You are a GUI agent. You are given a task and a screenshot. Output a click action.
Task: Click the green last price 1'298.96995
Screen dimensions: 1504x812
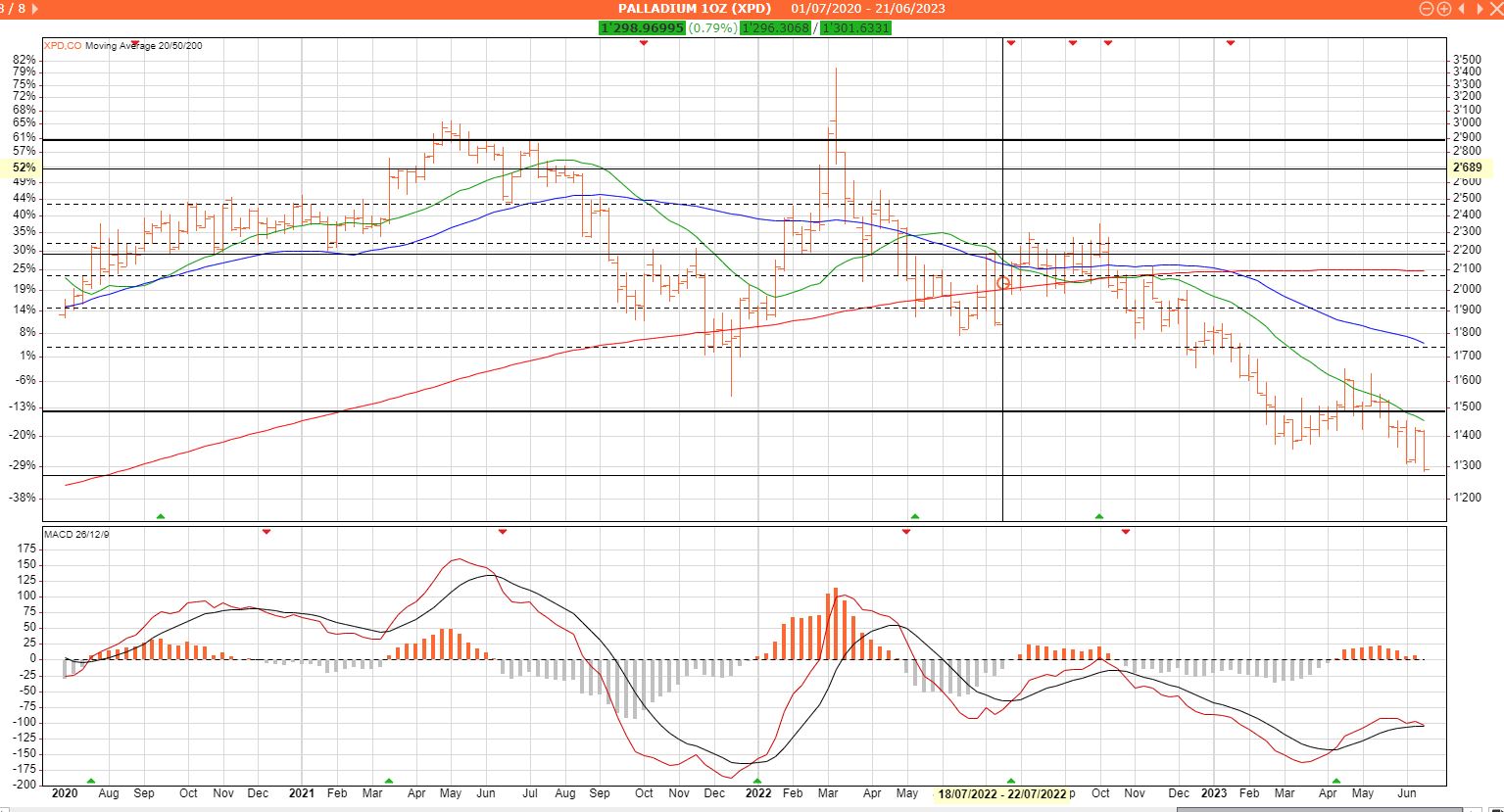642,27
